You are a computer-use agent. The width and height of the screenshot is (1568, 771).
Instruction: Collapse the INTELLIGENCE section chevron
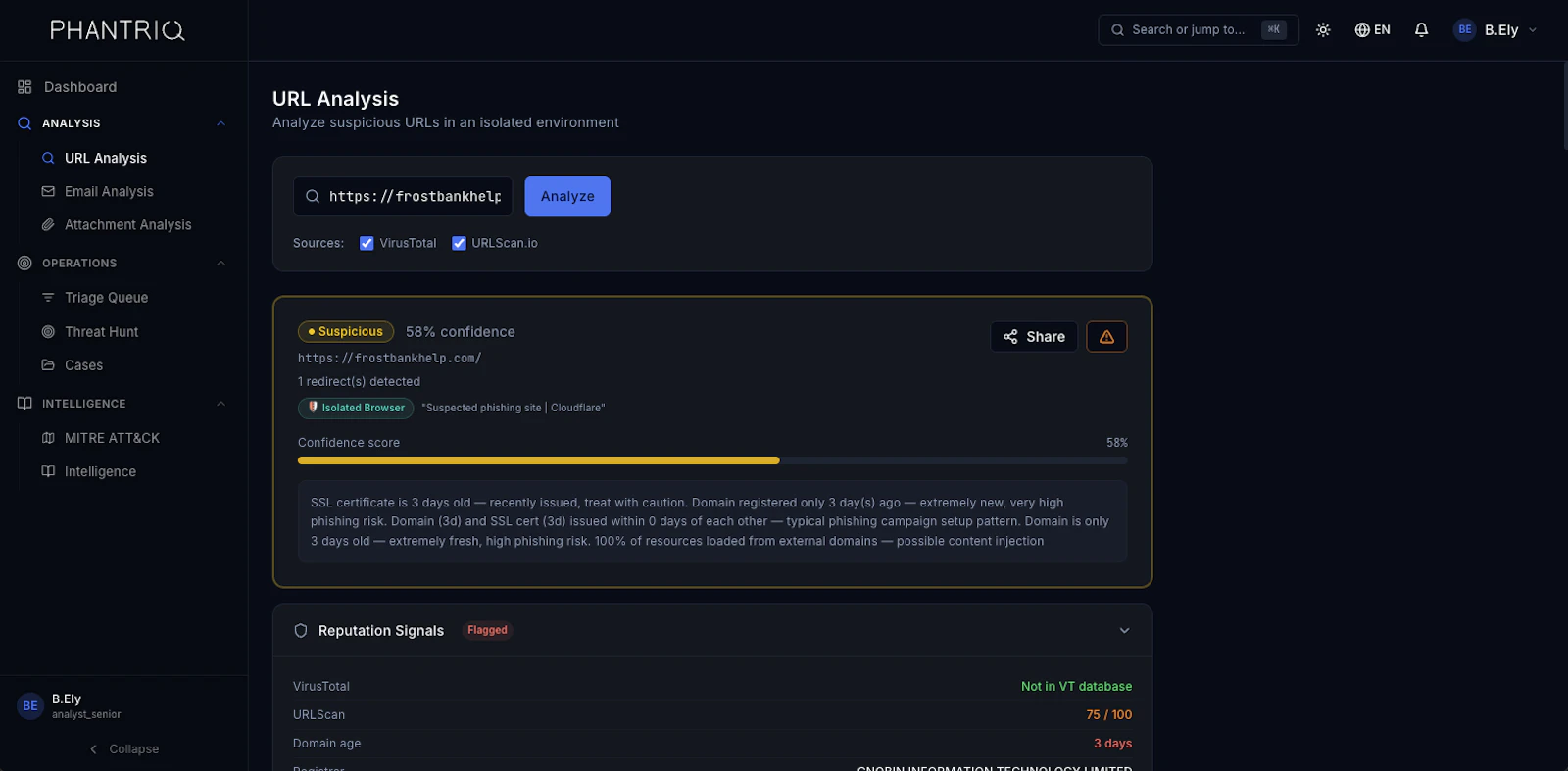220,404
